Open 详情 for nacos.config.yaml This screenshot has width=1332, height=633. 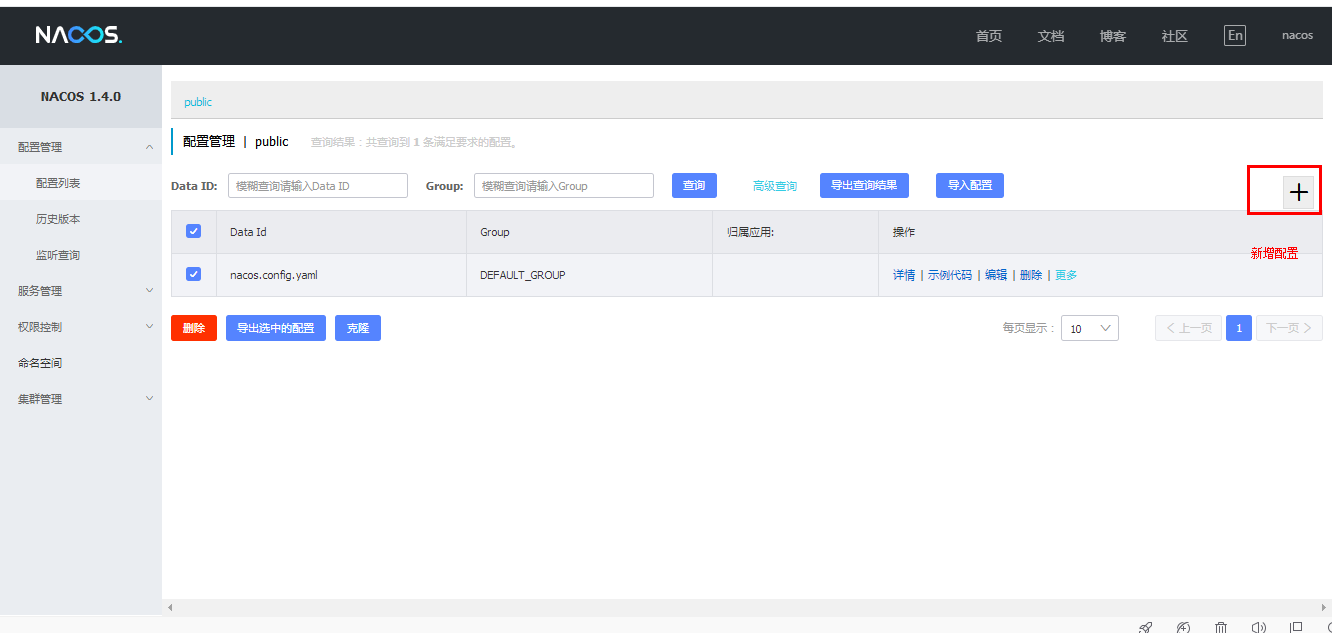coord(904,275)
